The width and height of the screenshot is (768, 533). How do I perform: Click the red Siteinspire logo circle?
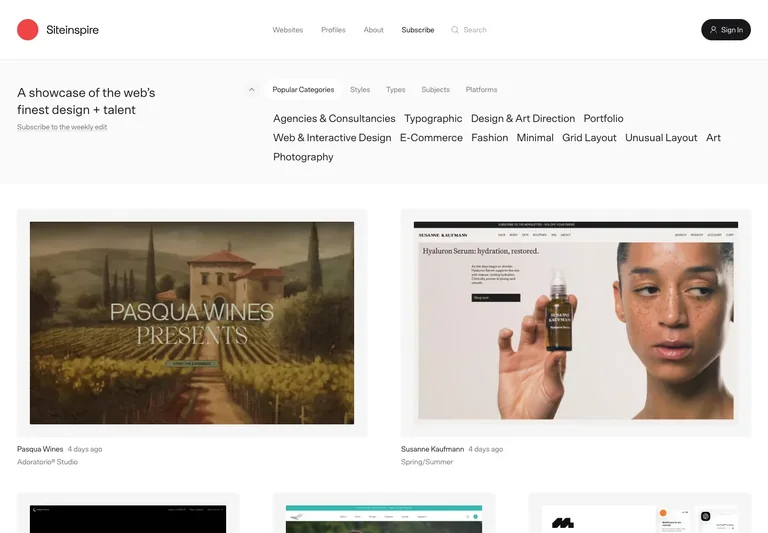(x=27, y=30)
